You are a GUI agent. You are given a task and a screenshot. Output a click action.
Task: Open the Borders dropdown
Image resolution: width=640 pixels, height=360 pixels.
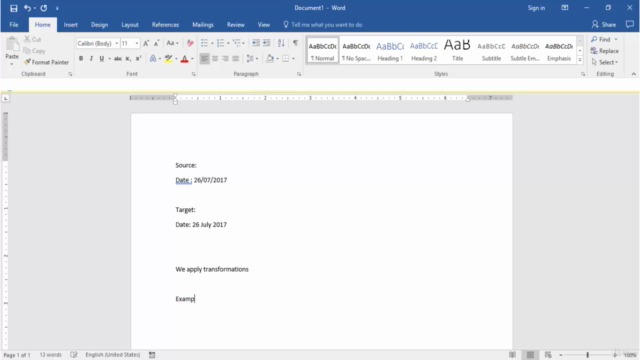[293, 59]
